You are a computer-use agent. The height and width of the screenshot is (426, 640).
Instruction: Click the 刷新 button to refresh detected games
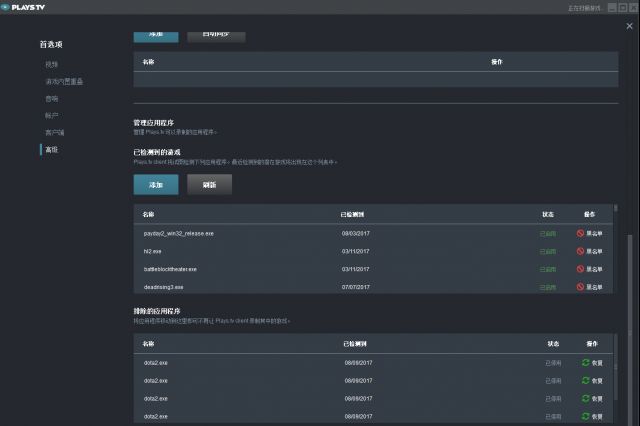(x=209, y=185)
